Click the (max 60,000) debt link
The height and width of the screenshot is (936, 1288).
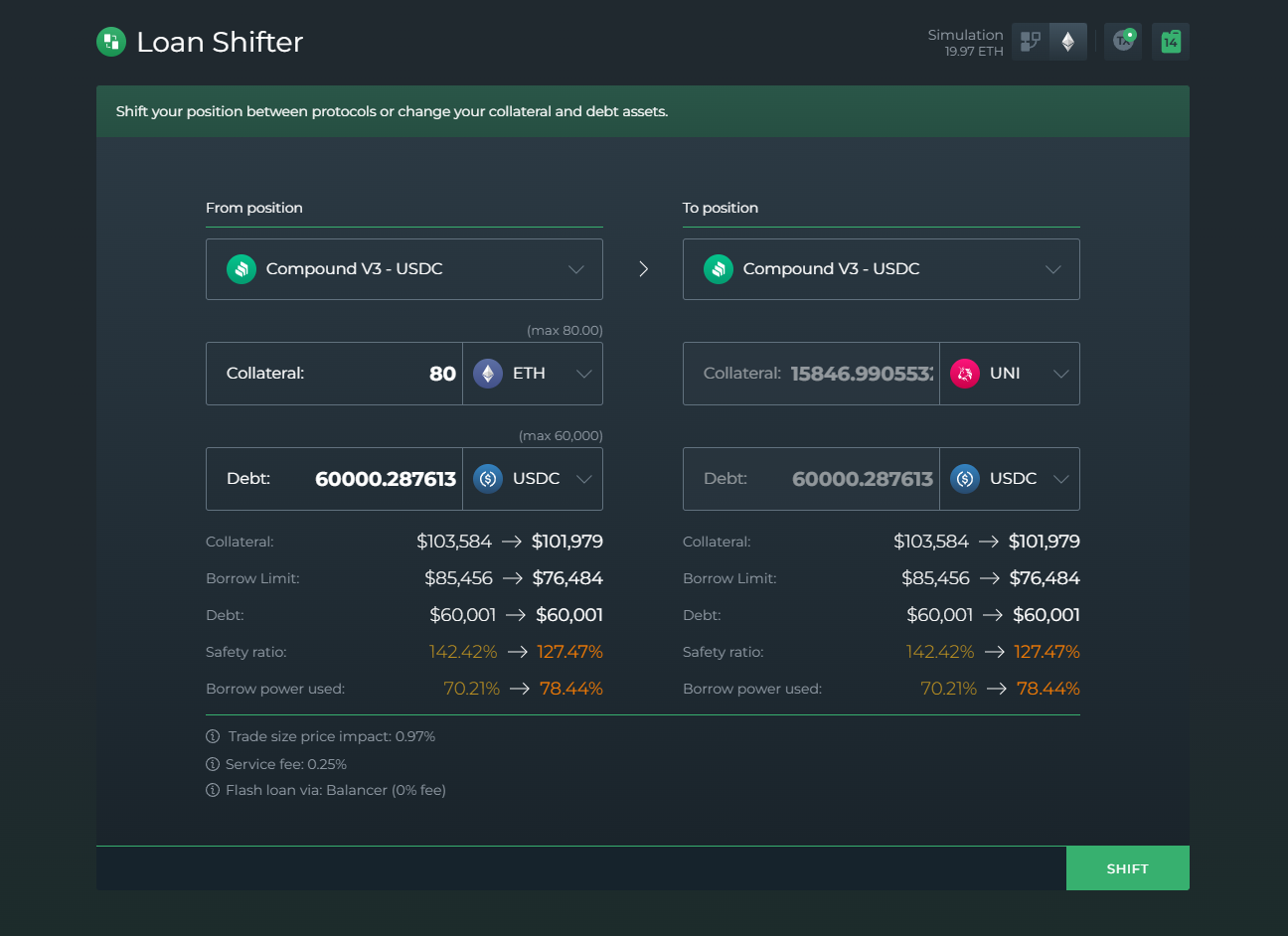point(561,435)
